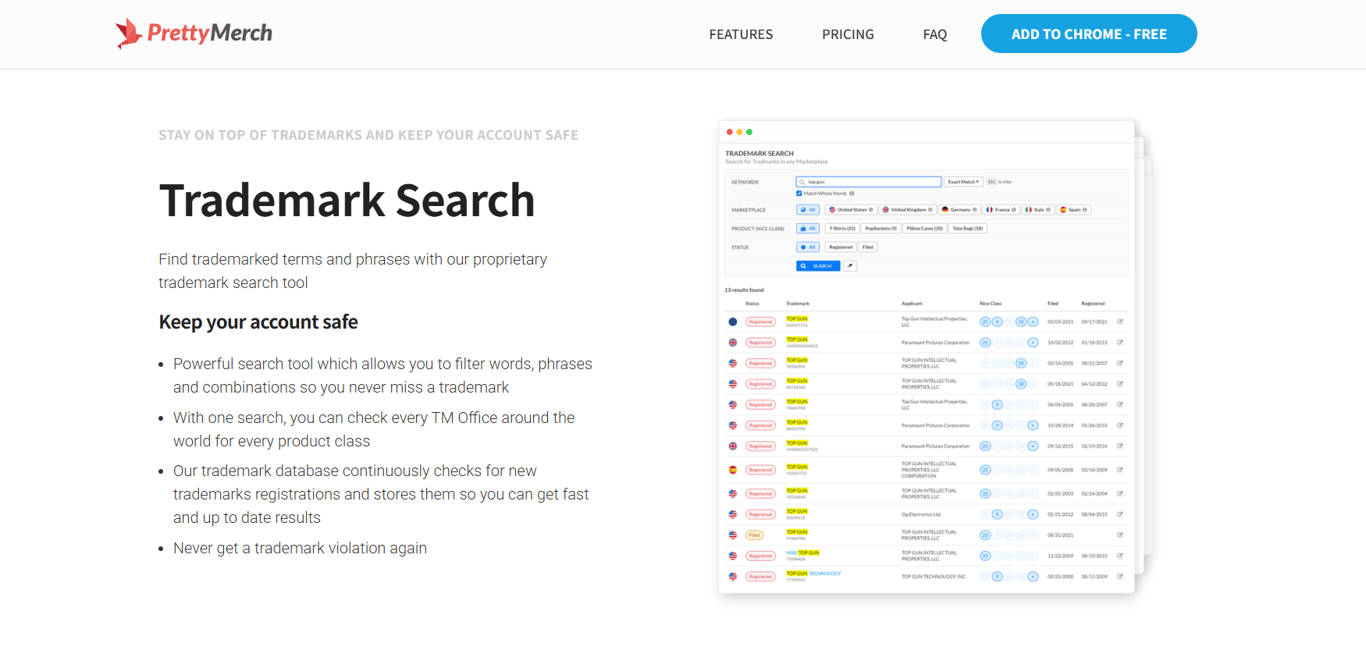Toggle the United Kingdom marketplace filter
The width and height of the screenshot is (1366, 672).
point(907,210)
